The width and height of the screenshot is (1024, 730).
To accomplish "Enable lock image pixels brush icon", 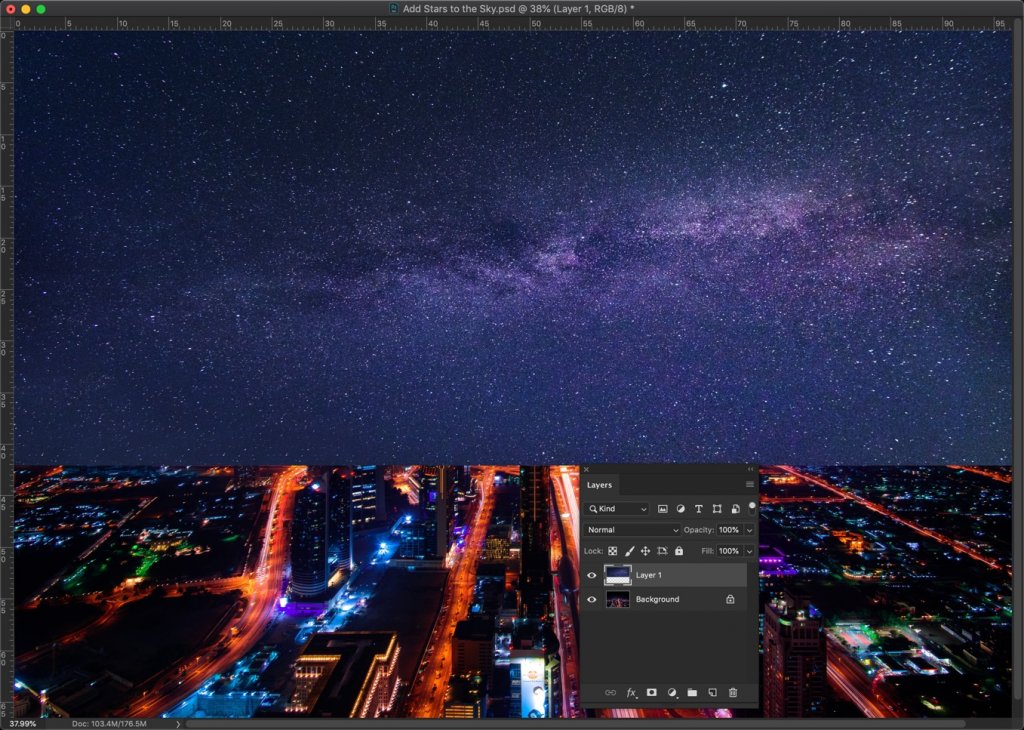I will (x=629, y=551).
